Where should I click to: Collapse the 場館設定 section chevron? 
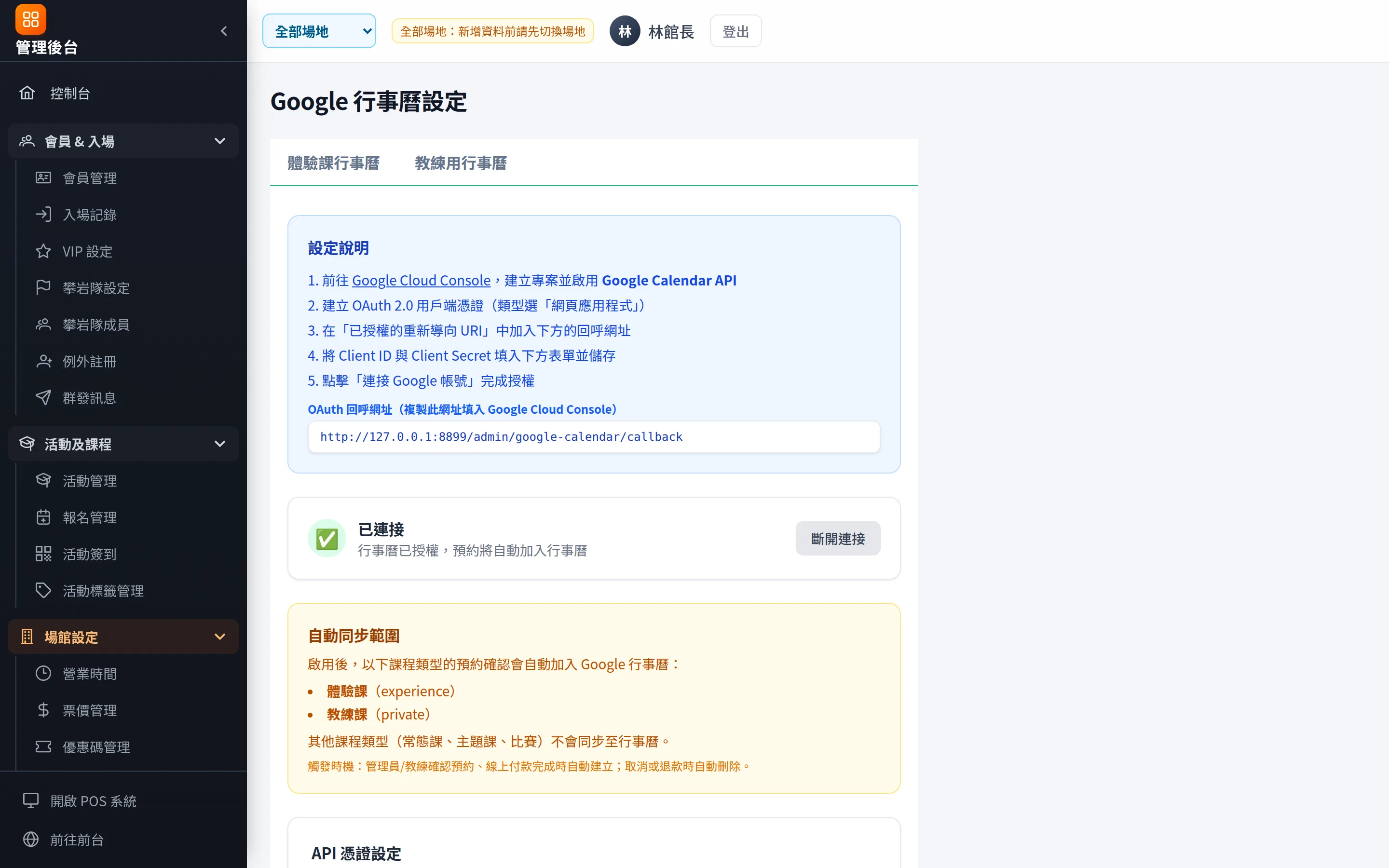(x=220, y=637)
